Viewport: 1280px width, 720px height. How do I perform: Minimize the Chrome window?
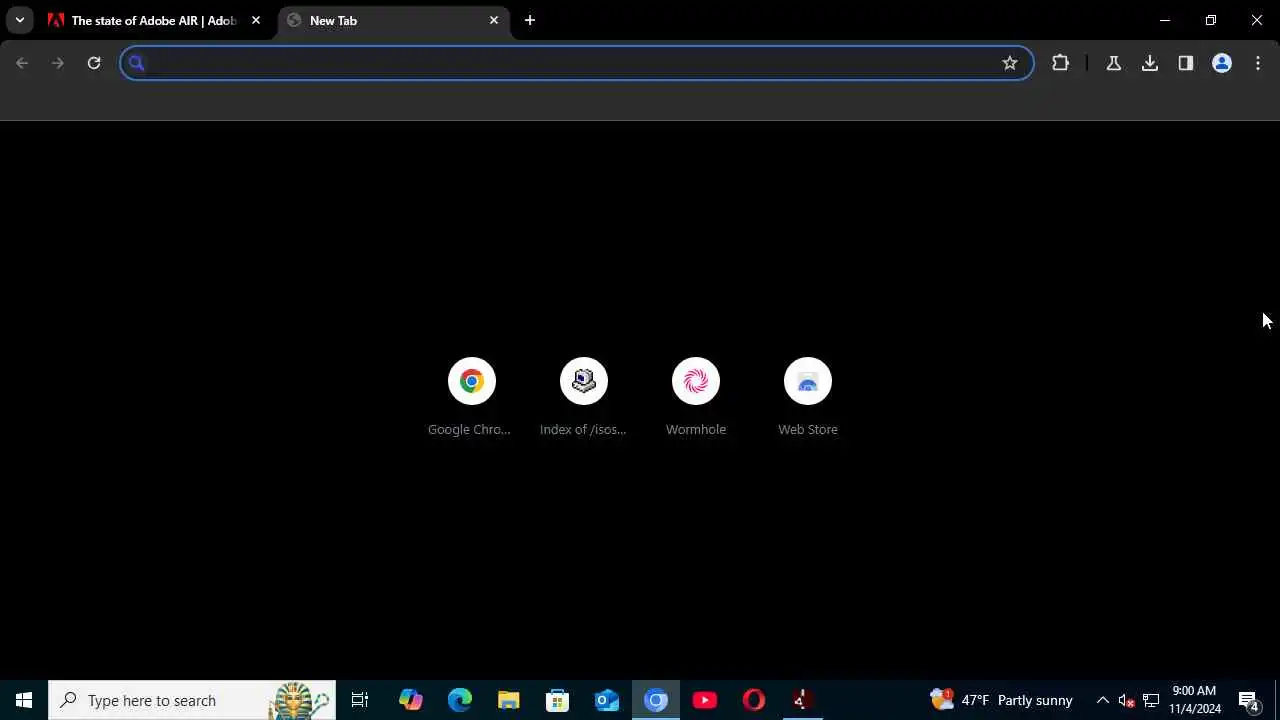[x=1165, y=20]
